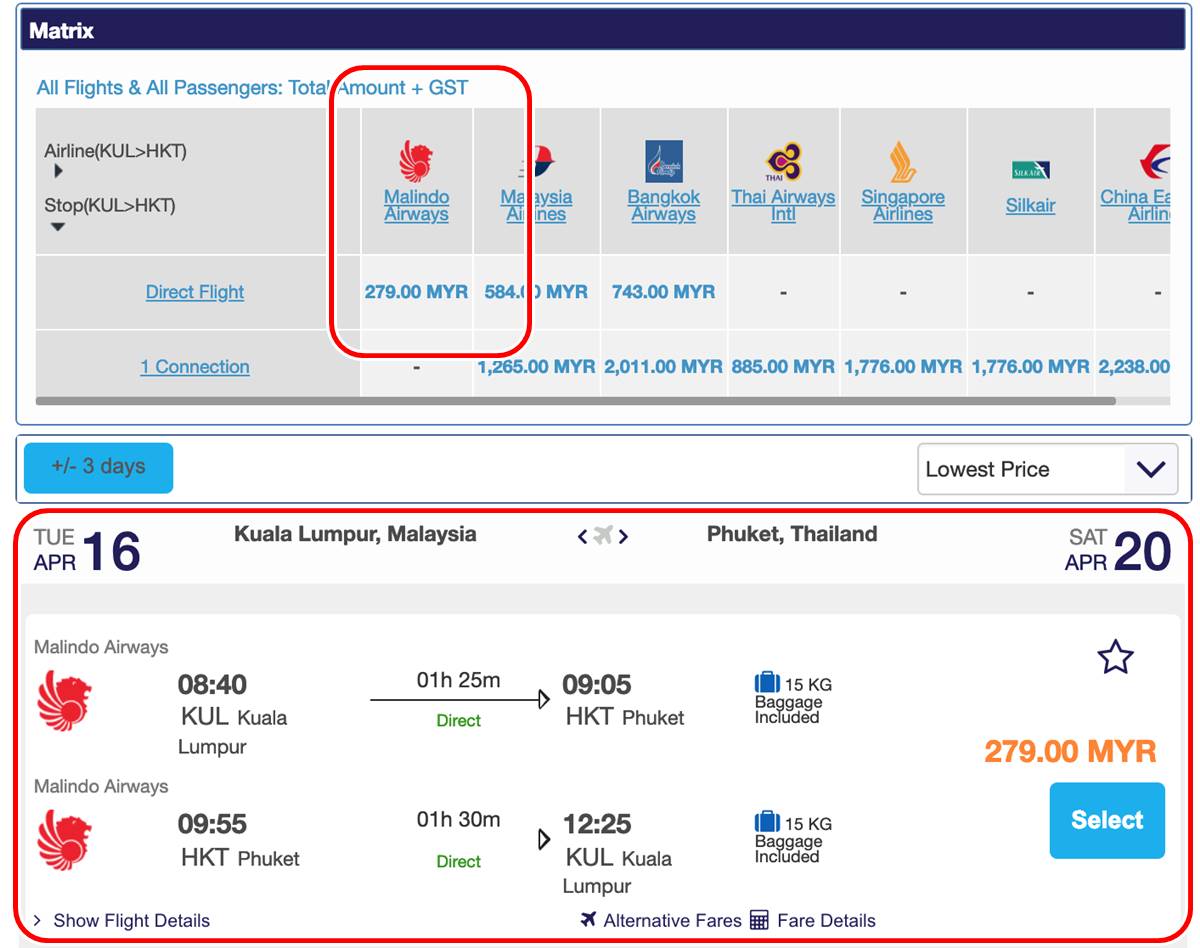Click the Matrix panel title
This screenshot has height=948, width=1200.
coord(61,31)
